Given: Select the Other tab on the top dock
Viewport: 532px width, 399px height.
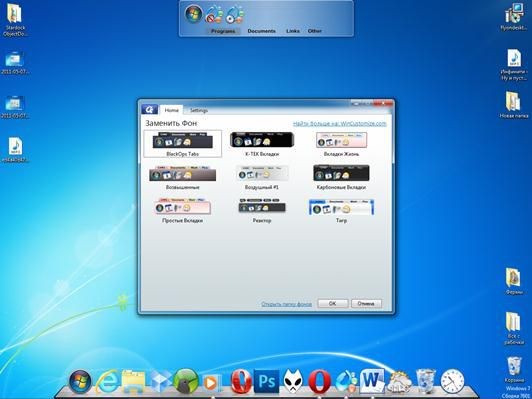Looking at the screenshot, I should coord(315,31).
